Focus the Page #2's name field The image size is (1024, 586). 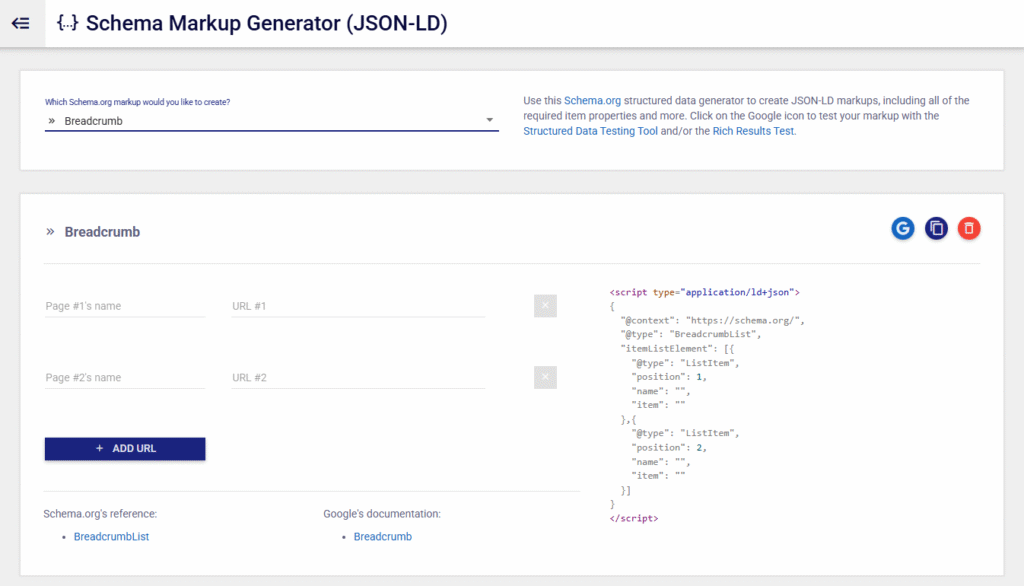pyautogui.click(x=125, y=378)
